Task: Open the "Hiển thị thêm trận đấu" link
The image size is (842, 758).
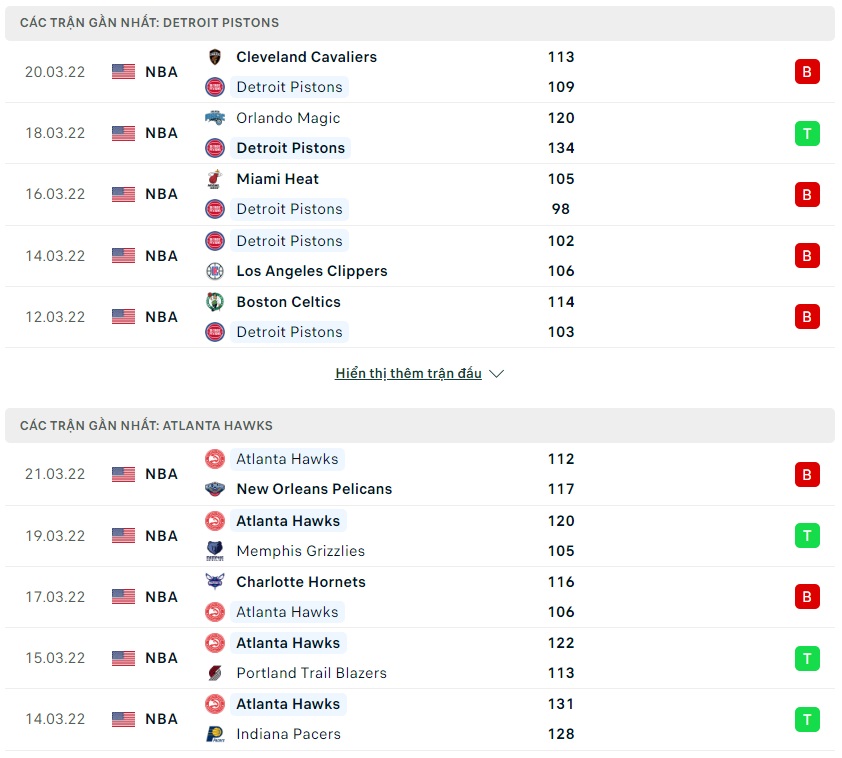Action: pos(408,374)
